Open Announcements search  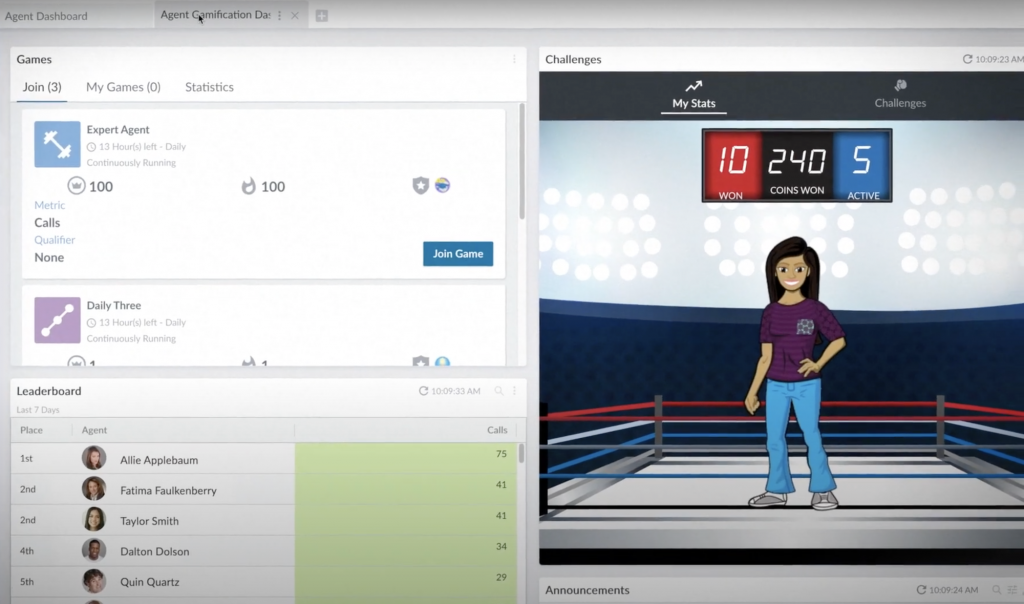click(996, 590)
